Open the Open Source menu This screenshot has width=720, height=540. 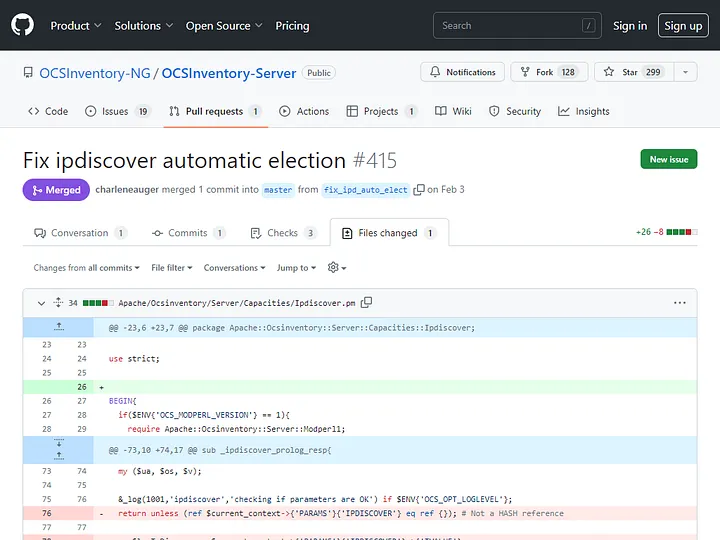click(224, 26)
